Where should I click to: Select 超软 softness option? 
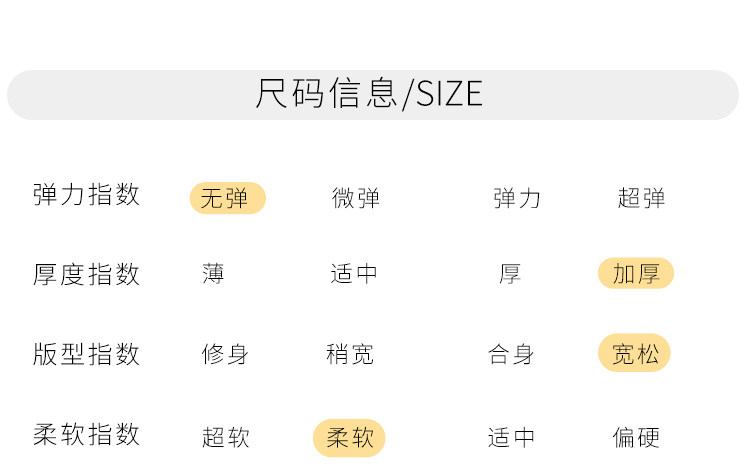pos(225,437)
